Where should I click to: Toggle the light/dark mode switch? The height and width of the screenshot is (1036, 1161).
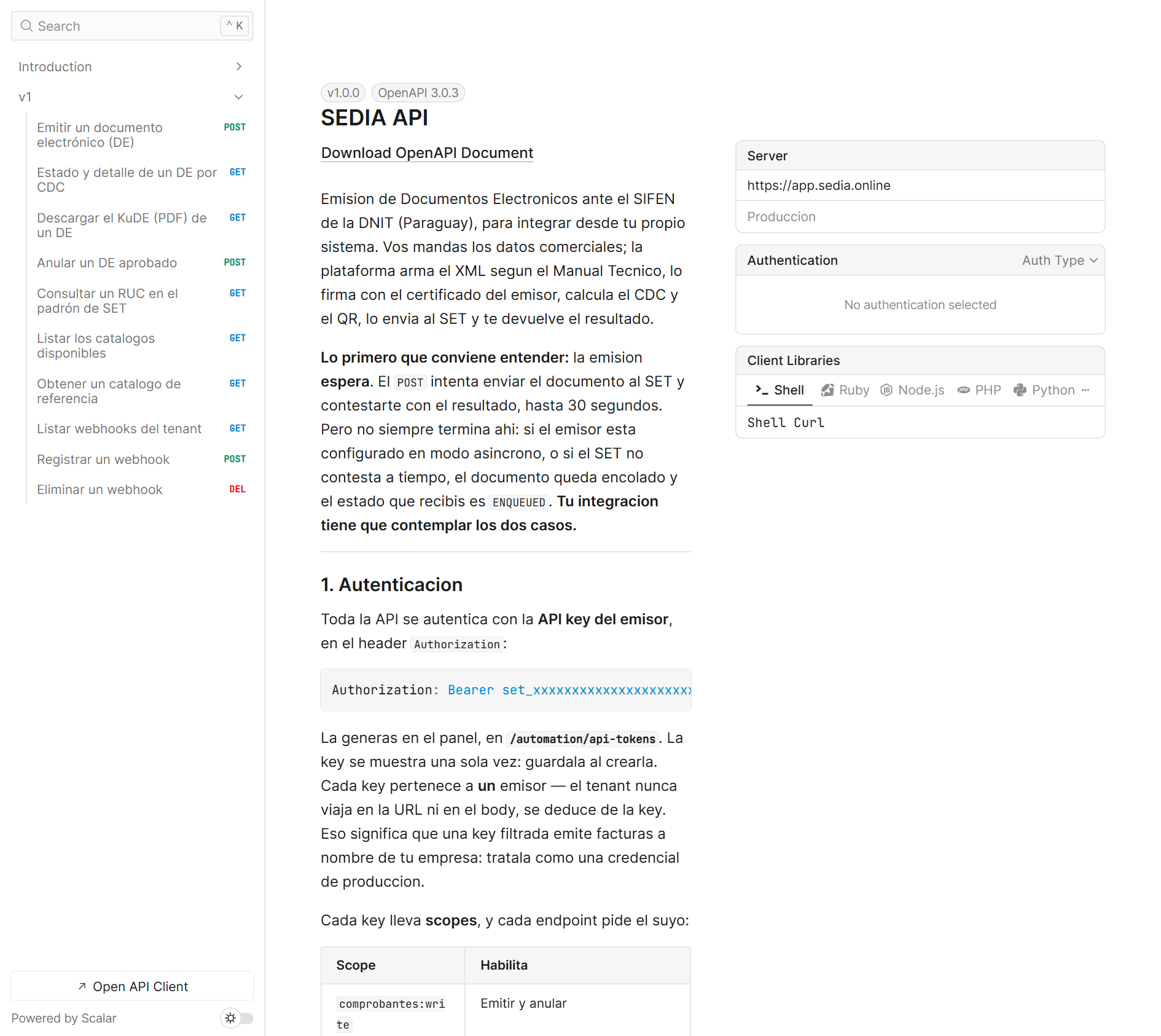pos(237,1018)
